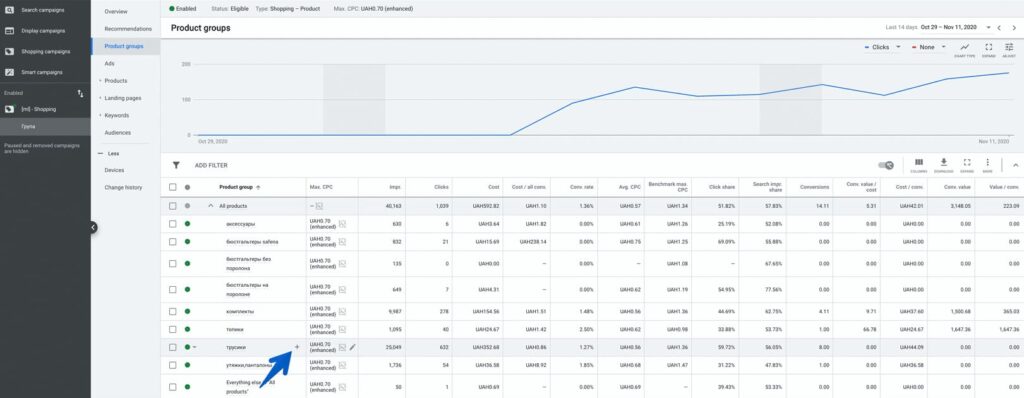Click the Smart campaigns icon
Image resolution: width=1024 pixels, height=398 pixels.
click(10, 72)
